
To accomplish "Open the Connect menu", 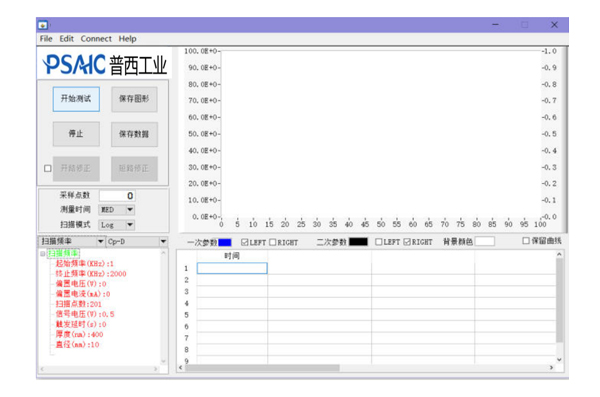I will [96, 39].
